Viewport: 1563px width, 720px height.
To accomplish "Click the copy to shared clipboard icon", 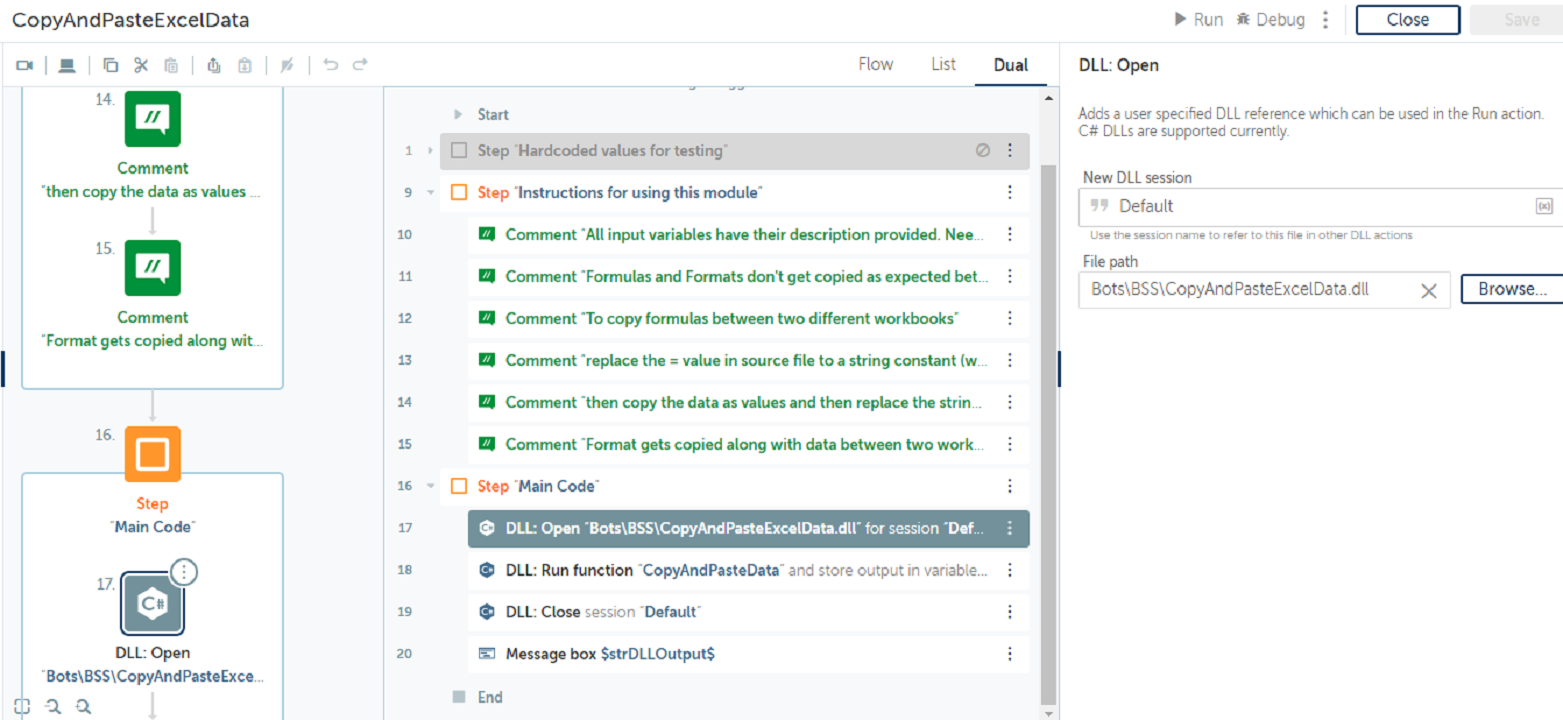I will 213,65.
